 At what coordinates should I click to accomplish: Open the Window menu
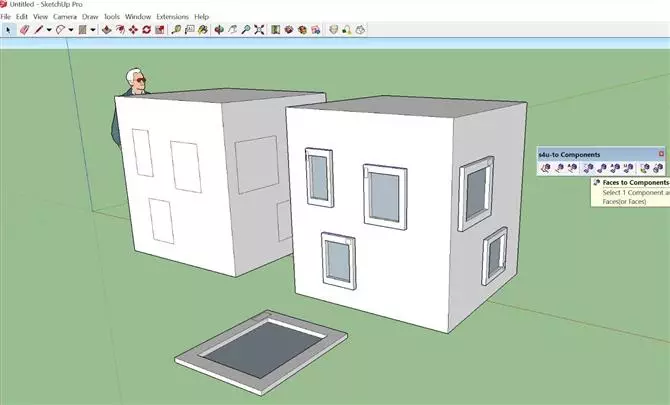(x=138, y=17)
